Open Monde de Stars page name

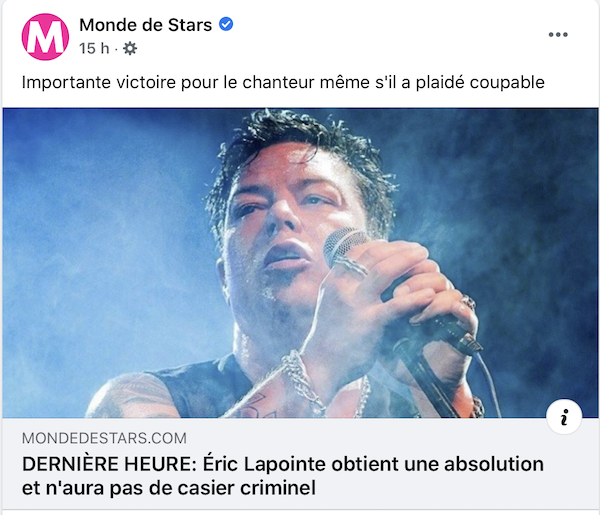pyautogui.click(x=145, y=25)
